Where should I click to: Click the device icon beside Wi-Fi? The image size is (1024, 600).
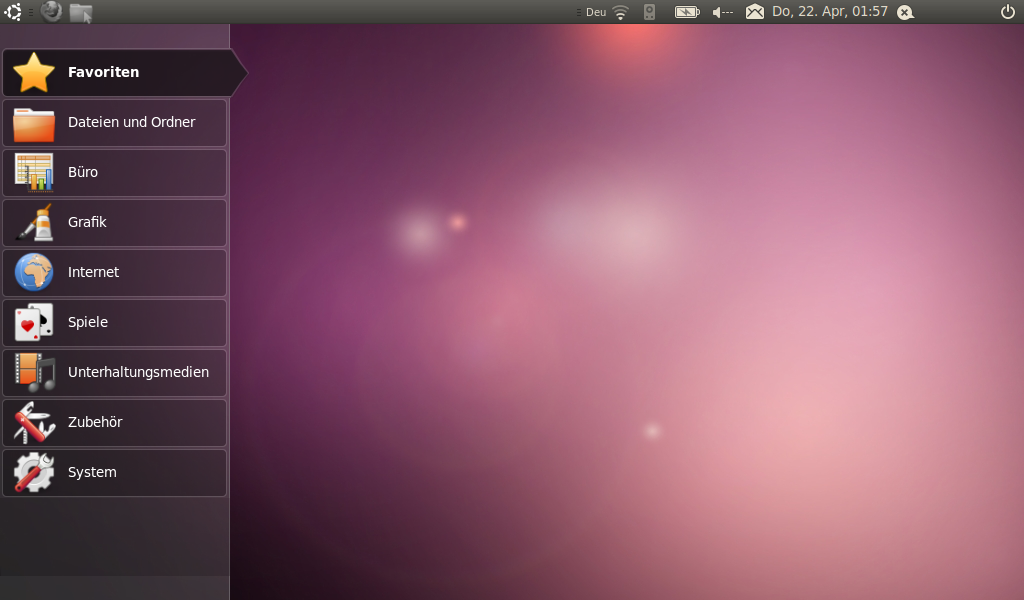click(649, 12)
